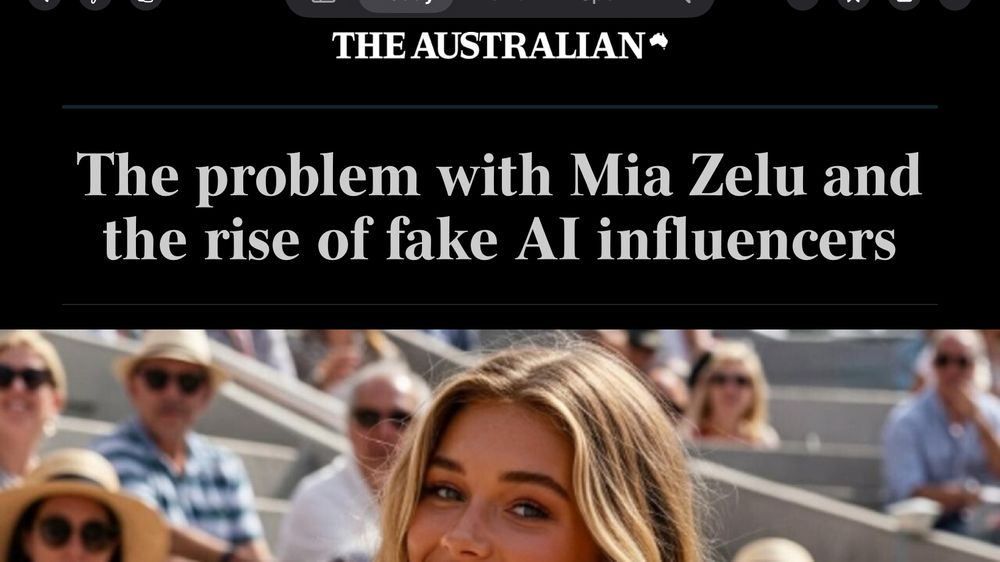Click first circular button right of address bar
This screenshot has width=1000, height=562.
click(802, 3)
